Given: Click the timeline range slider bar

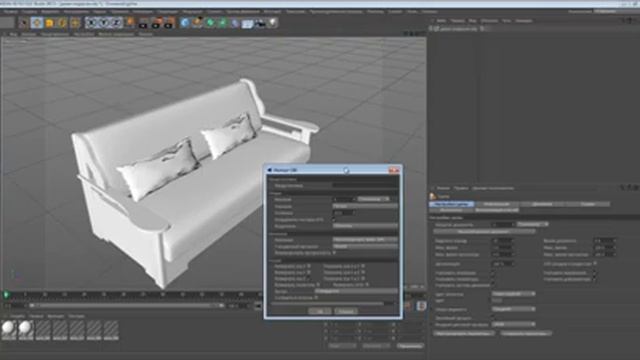Looking at the screenshot, I should tap(126, 305).
